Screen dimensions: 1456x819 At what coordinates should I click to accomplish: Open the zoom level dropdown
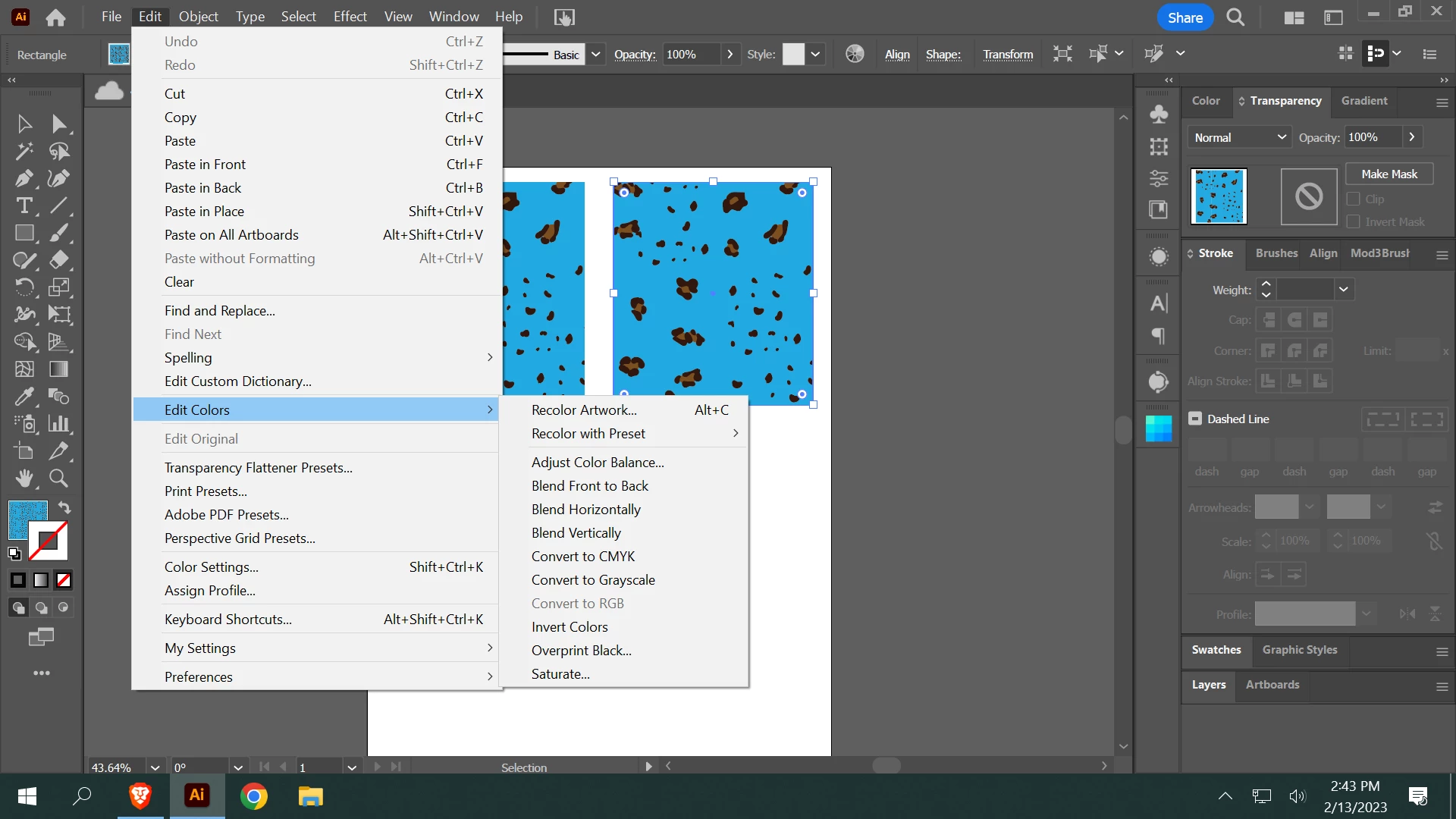point(155,767)
